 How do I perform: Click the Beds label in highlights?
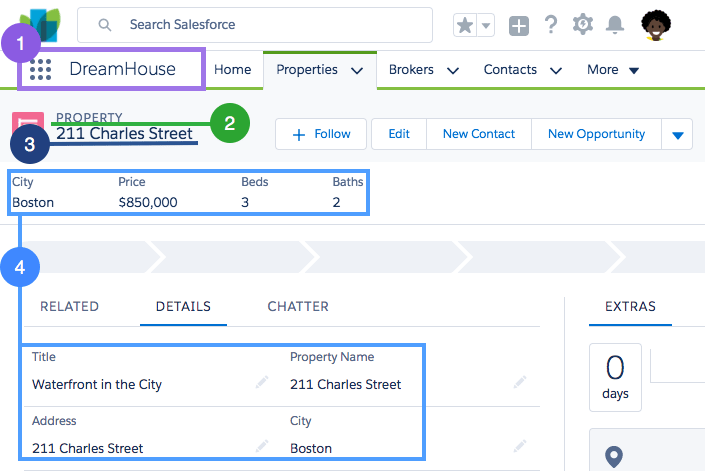coord(254,182)
